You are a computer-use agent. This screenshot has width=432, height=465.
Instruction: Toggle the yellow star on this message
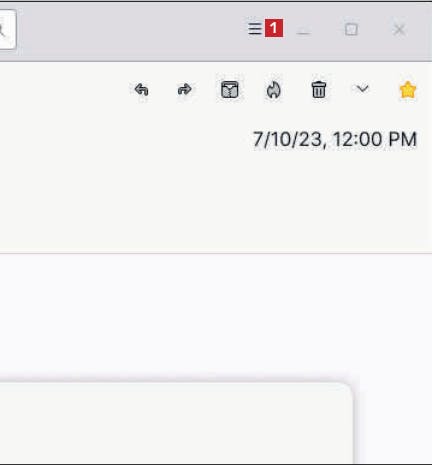[408, 90]
